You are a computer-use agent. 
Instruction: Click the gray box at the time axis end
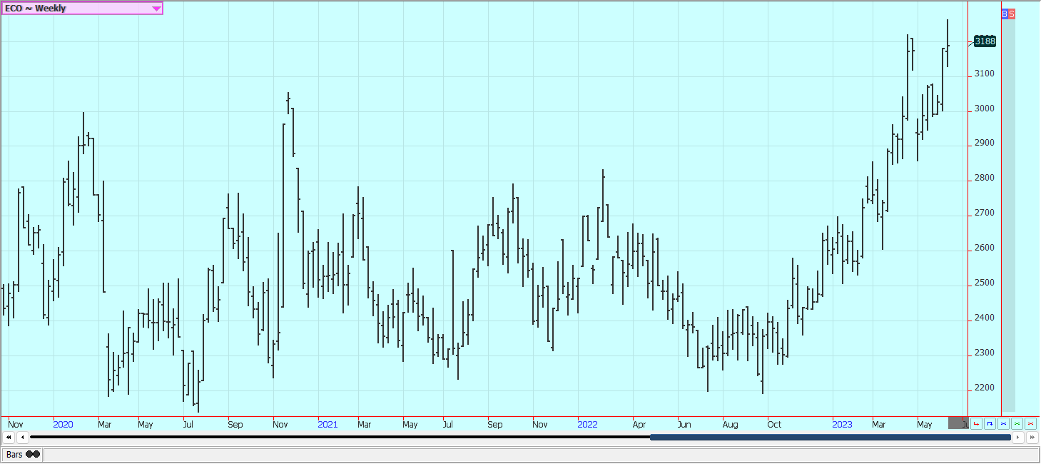point(958,423)
